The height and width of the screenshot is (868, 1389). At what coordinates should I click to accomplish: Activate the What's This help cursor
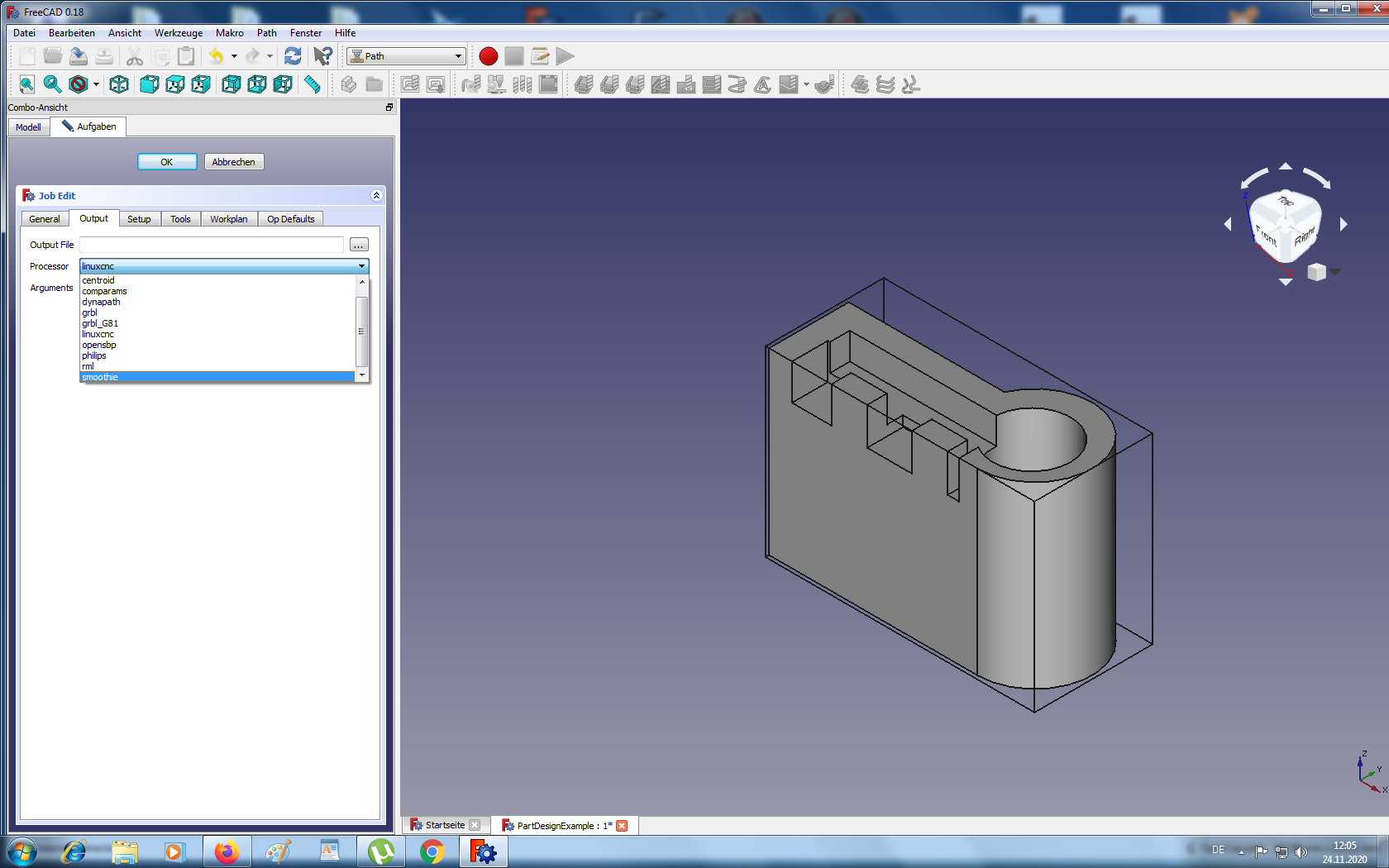[x=322, y=56]
